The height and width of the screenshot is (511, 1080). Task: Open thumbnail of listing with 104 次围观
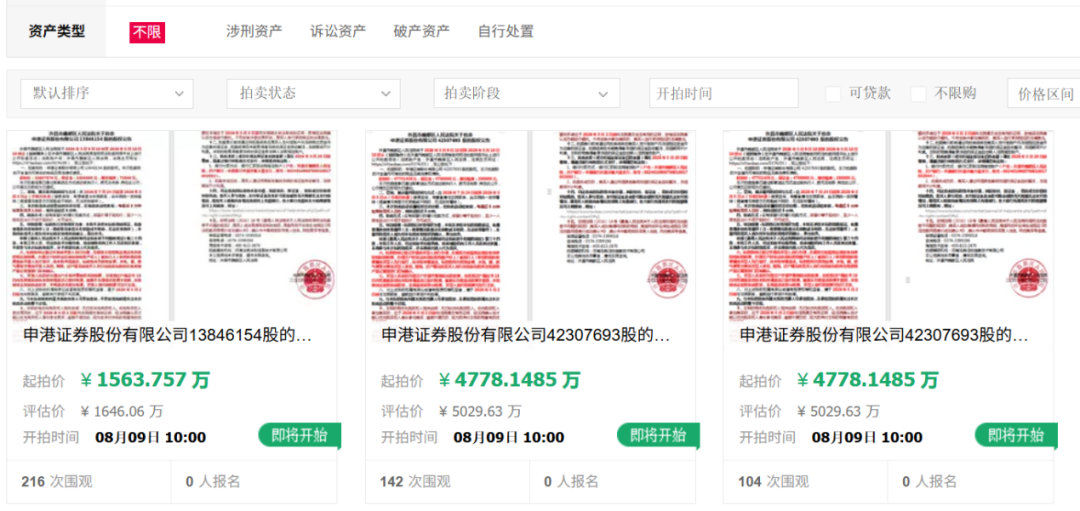pos(889,226)
